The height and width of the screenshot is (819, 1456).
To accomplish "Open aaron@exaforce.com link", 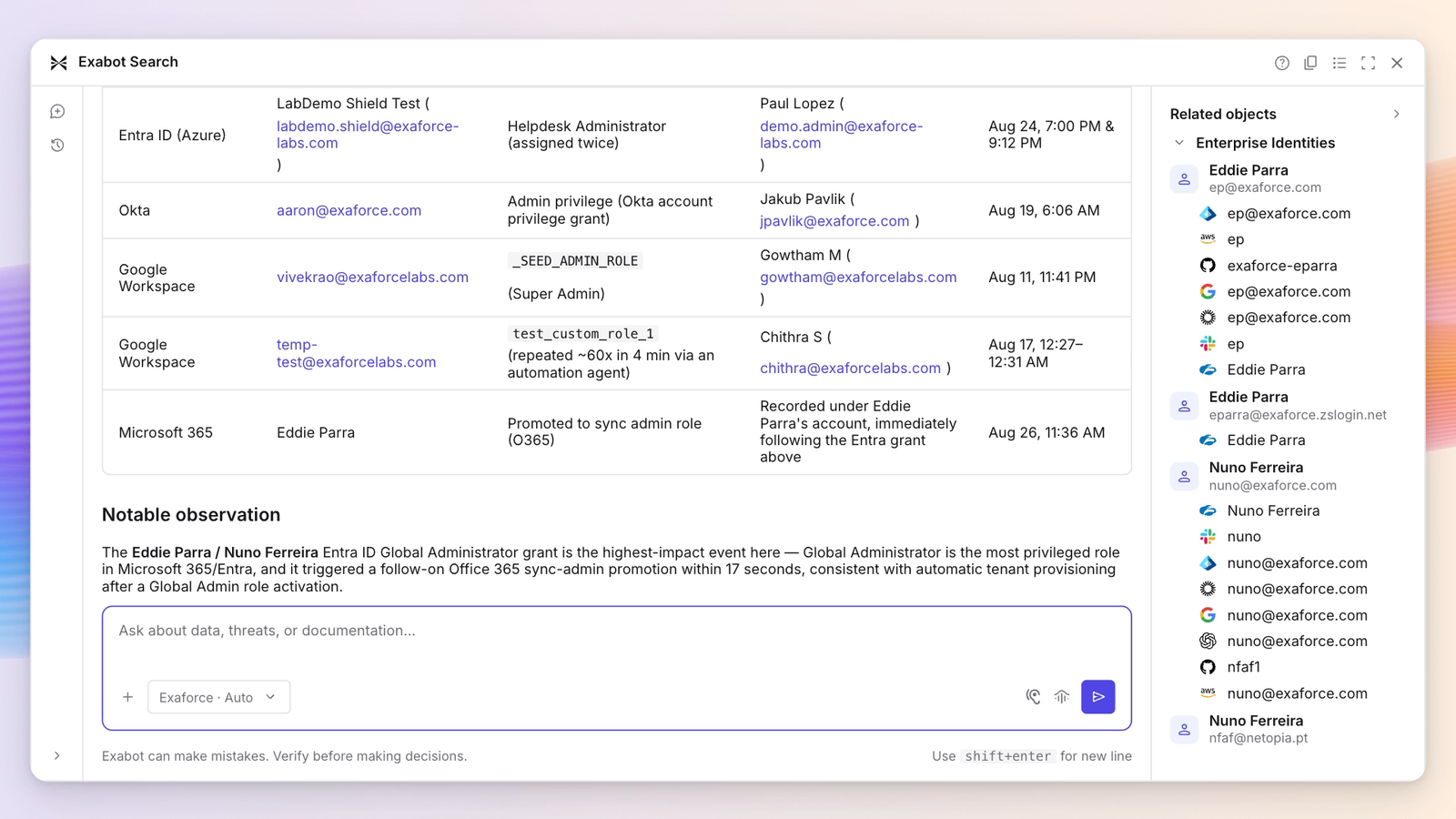I will (x=349, y=210).
